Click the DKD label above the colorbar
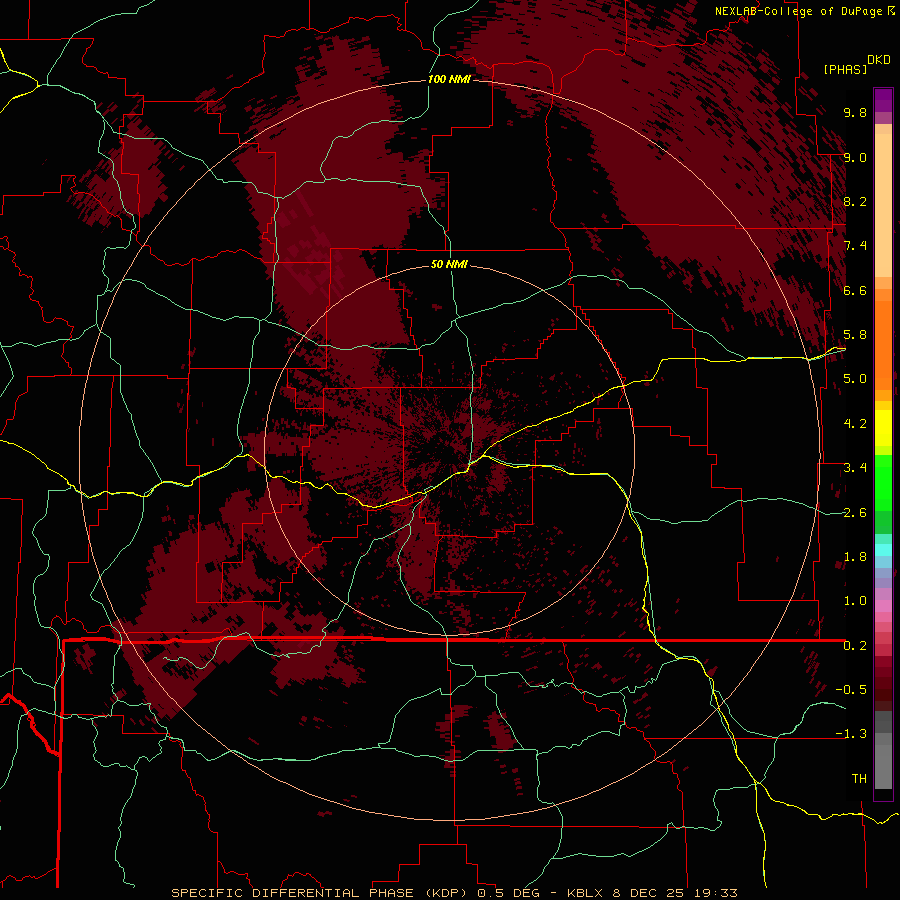 pos(879,60)
